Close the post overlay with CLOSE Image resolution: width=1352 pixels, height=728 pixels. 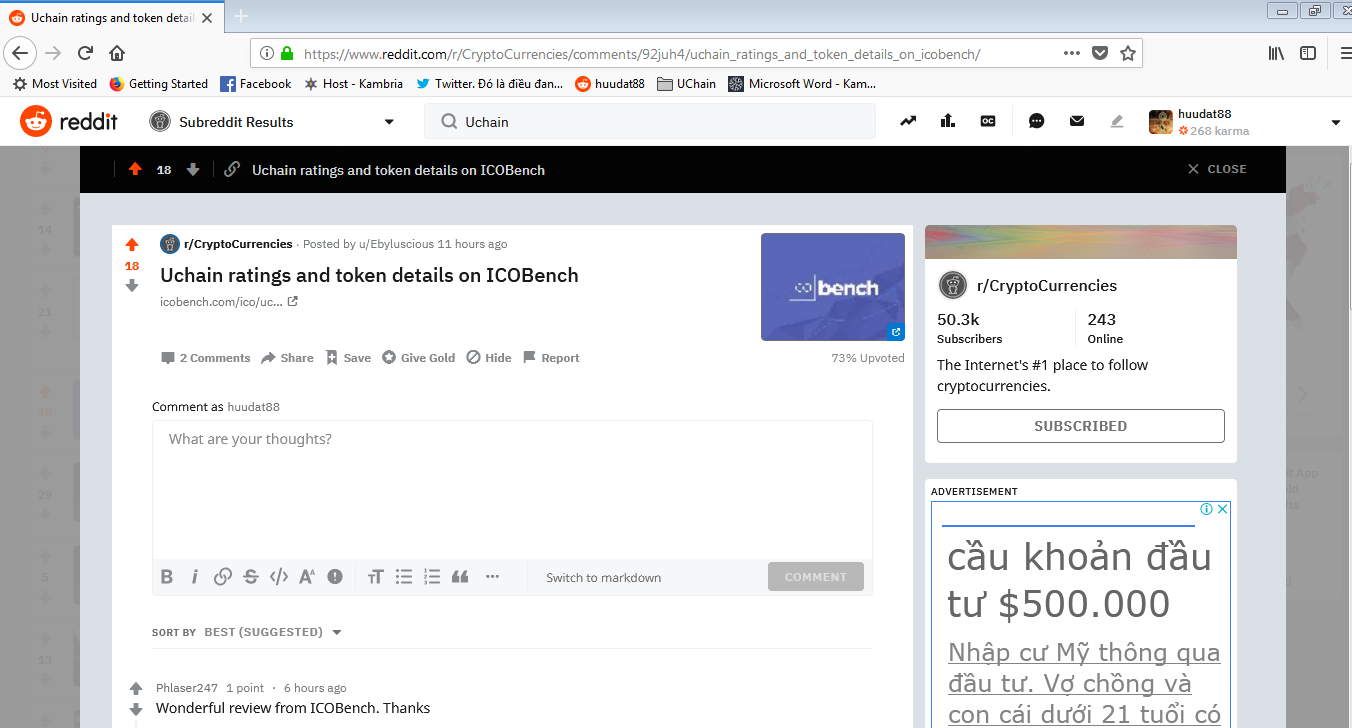pos(1217,169)
